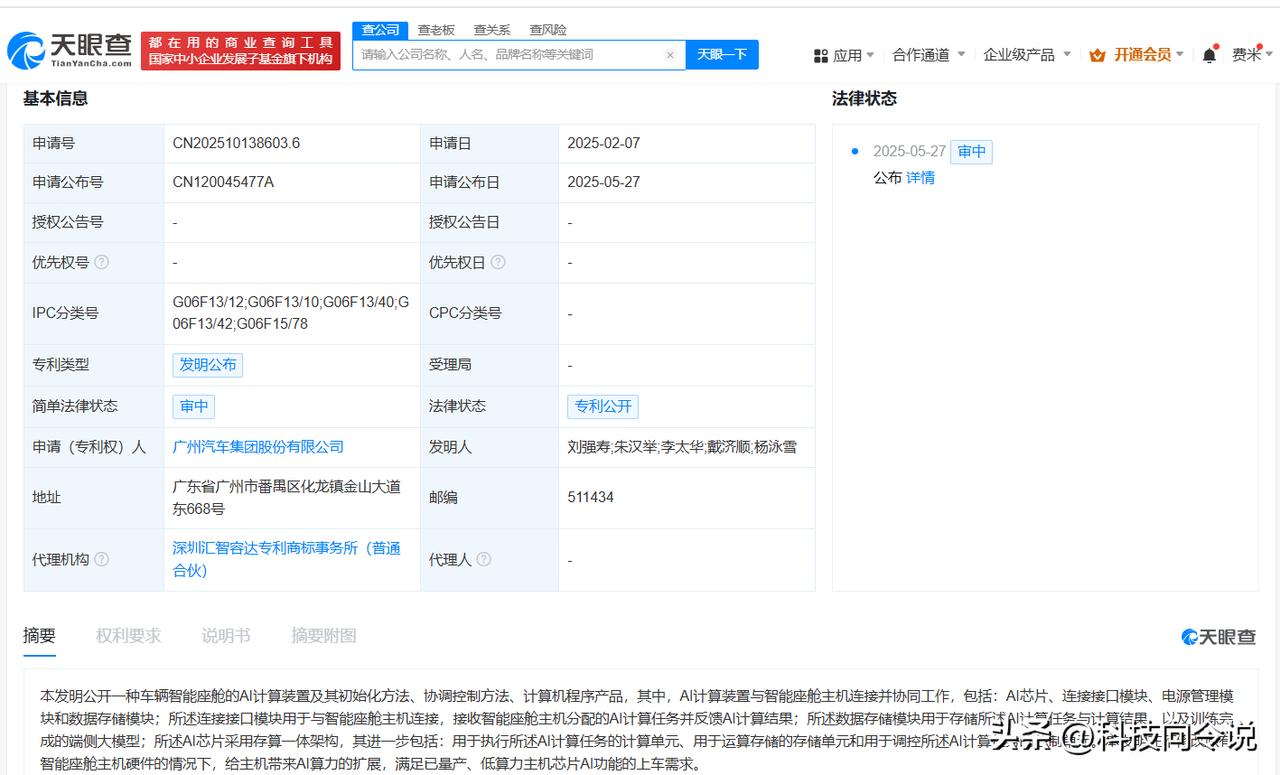
Task: Switch to the 摘要 tab
Action: click(x=40, y=636)
